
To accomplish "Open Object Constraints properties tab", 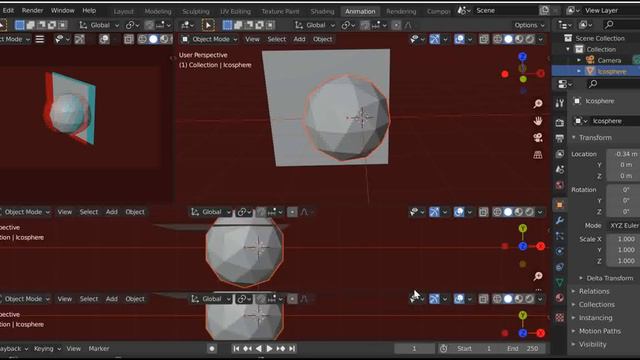I will 560,267.
